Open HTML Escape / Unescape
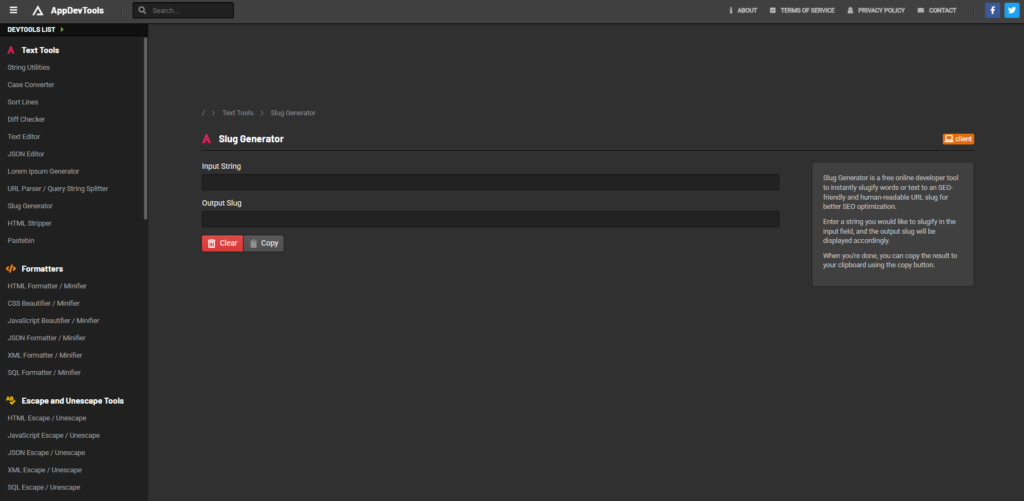1024x501 pixels. click(46, 418)
